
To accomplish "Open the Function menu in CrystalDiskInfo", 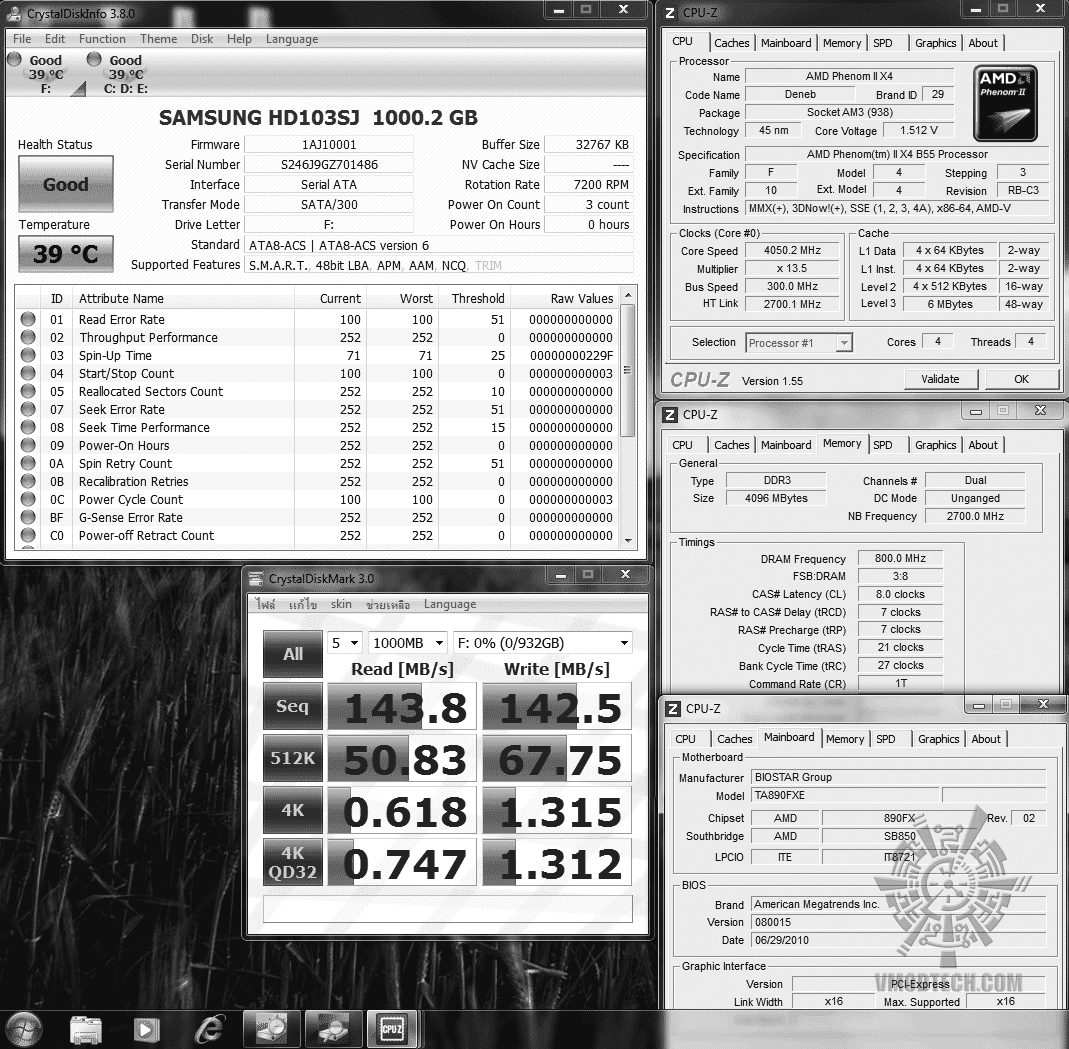I will pyautogui.click(x=102, y=39).
